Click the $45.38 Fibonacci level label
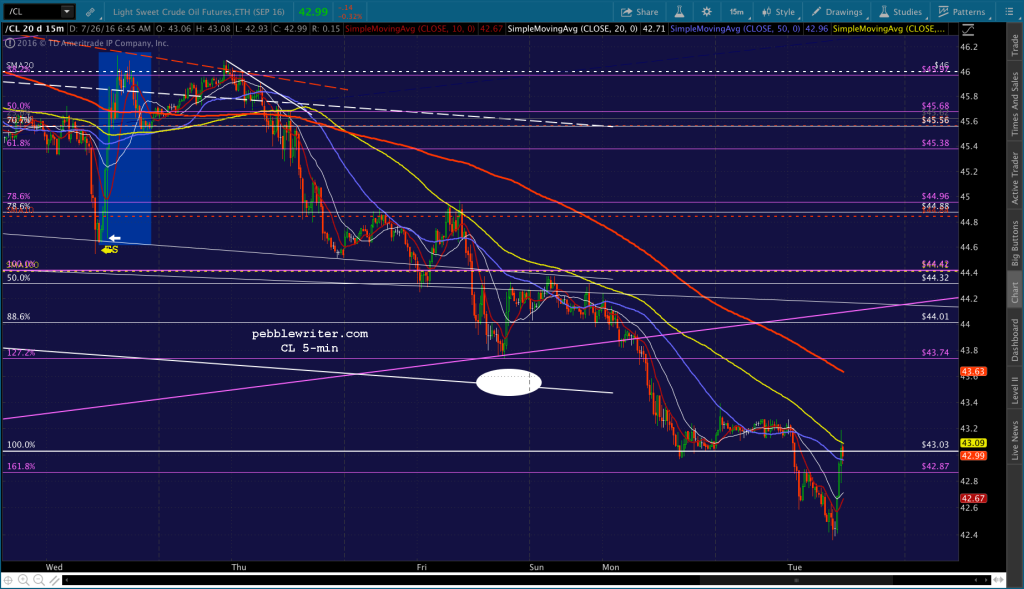The width and height of the screenshot is (1024, 589). 935,142
